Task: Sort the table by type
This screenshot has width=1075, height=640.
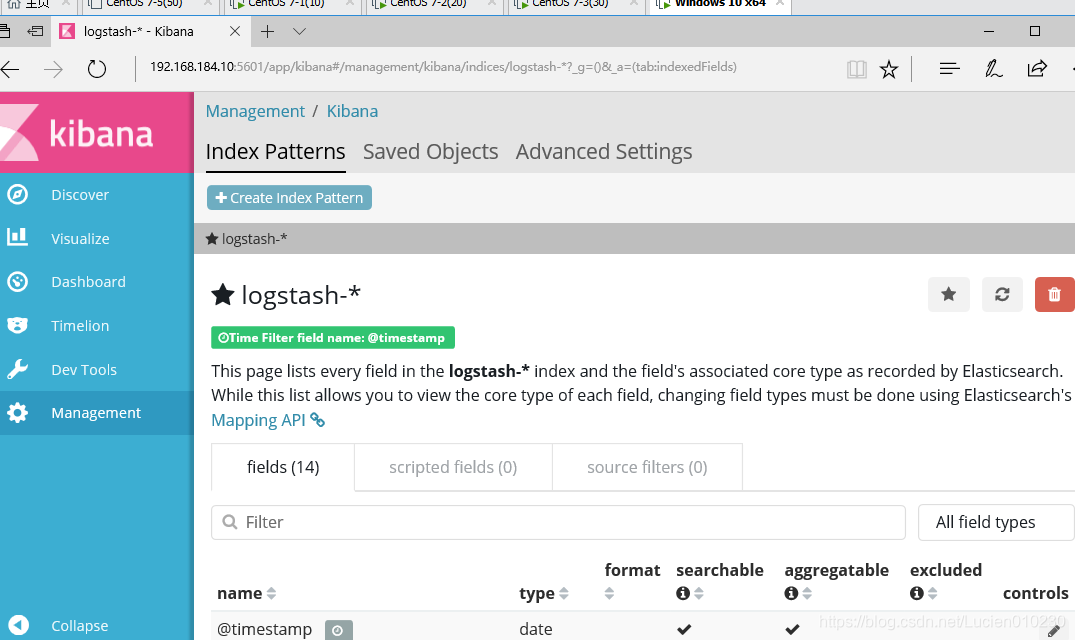Action: [564, 593]
